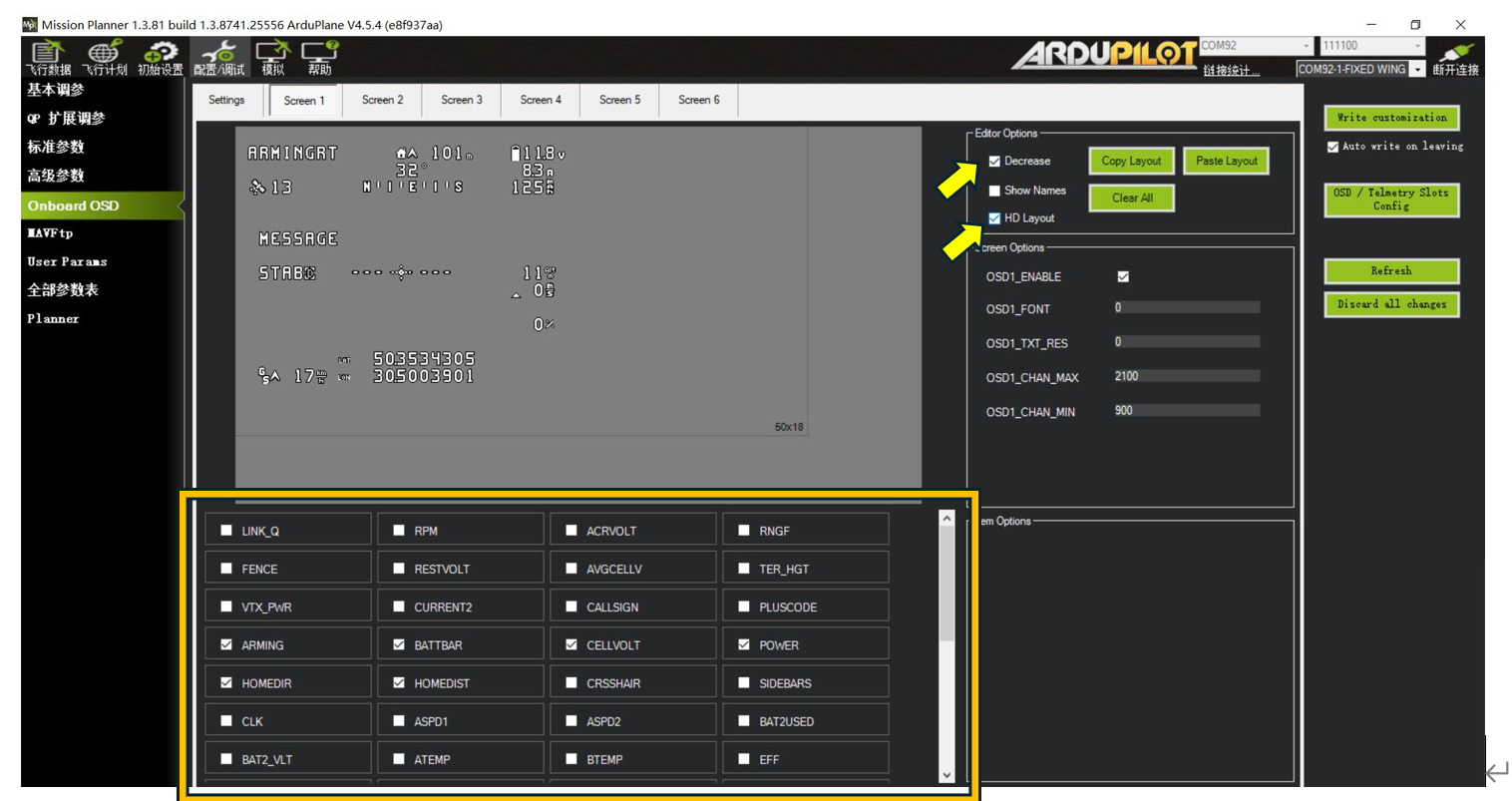
Task: Click the Write customization button
Action: pos(1391,118)
